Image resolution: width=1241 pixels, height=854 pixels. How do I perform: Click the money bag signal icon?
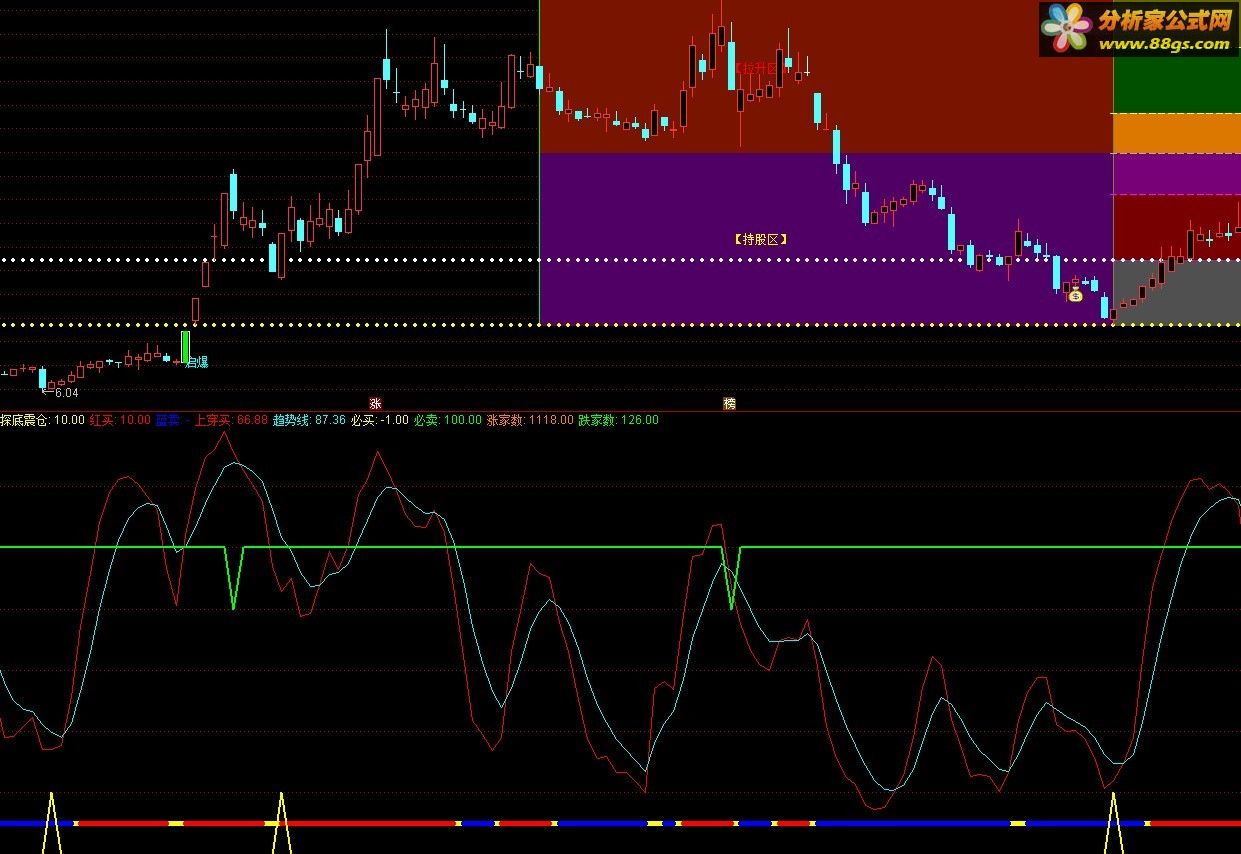tap(1075, 294)
